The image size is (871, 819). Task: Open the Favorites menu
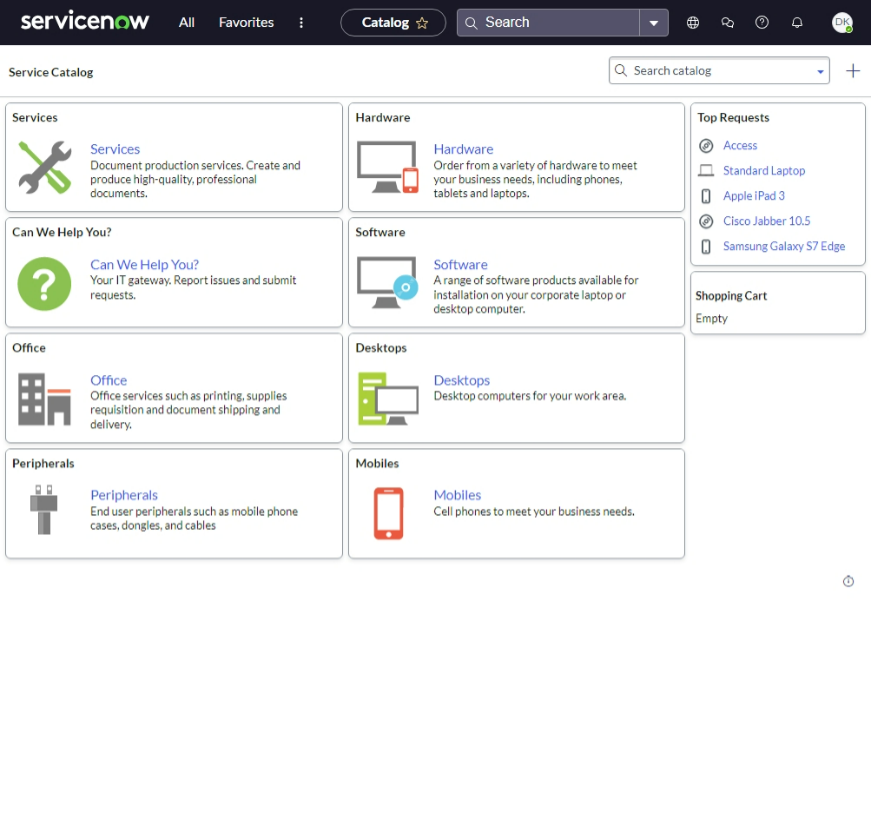point(245,22)
